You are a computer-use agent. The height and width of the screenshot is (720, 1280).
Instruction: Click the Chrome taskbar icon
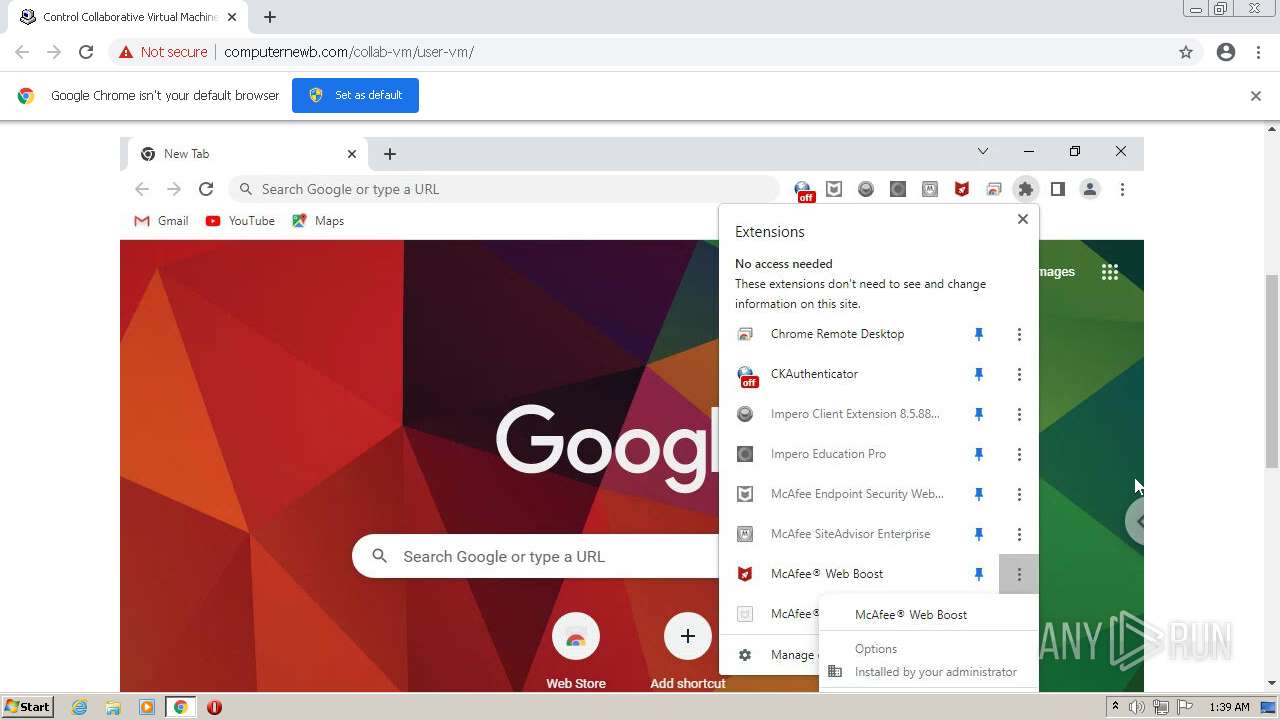click(x=180, y=707)
